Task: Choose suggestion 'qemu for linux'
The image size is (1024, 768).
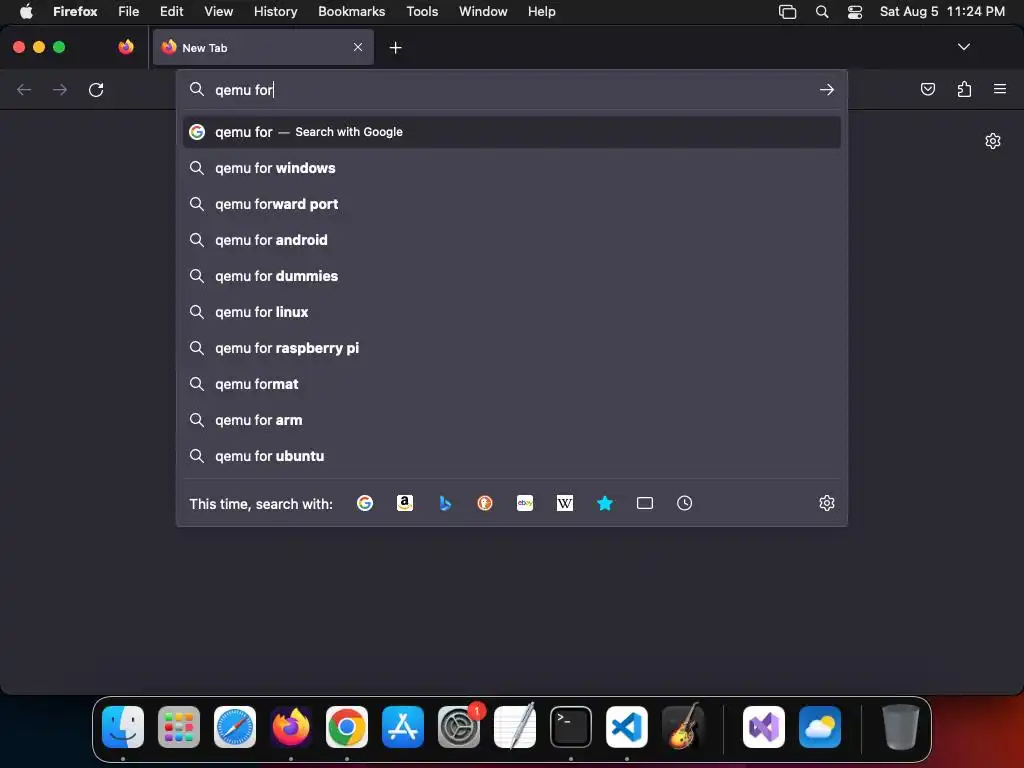Action: (x=511, y=312)
